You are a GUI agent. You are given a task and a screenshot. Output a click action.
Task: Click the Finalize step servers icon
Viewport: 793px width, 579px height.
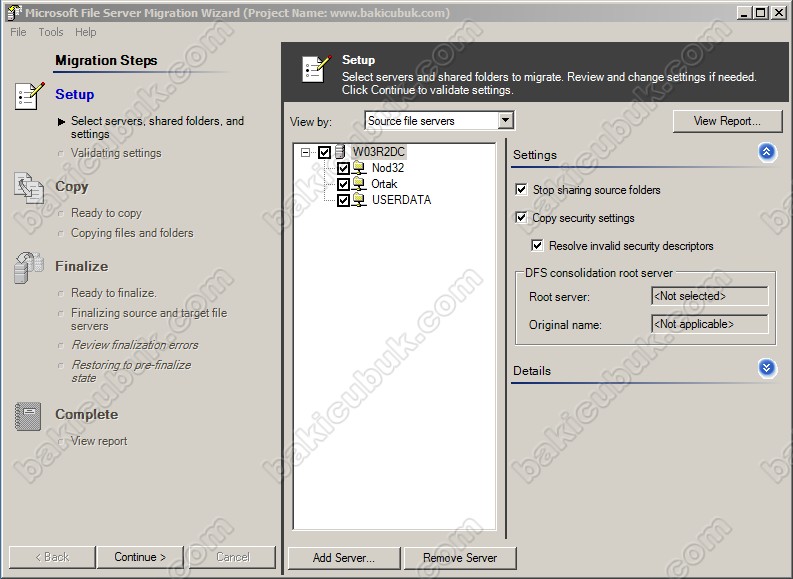click(x=29, y=267)
